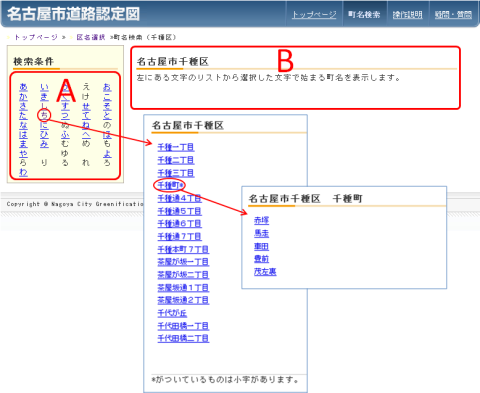This screenshot has width=480, height=393.
Task: Open the 千代が丘 link
Action: click(x=172, y=313)
